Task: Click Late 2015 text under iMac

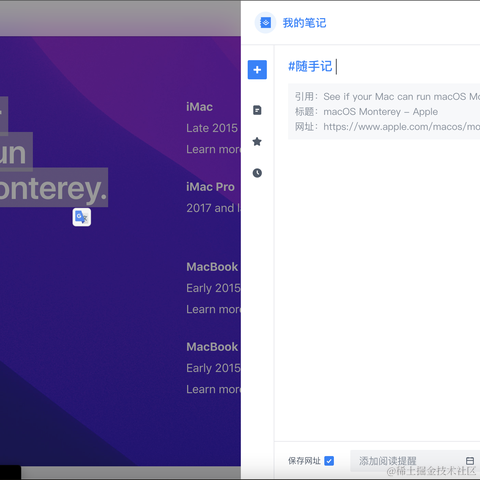Action: [212, 128]
